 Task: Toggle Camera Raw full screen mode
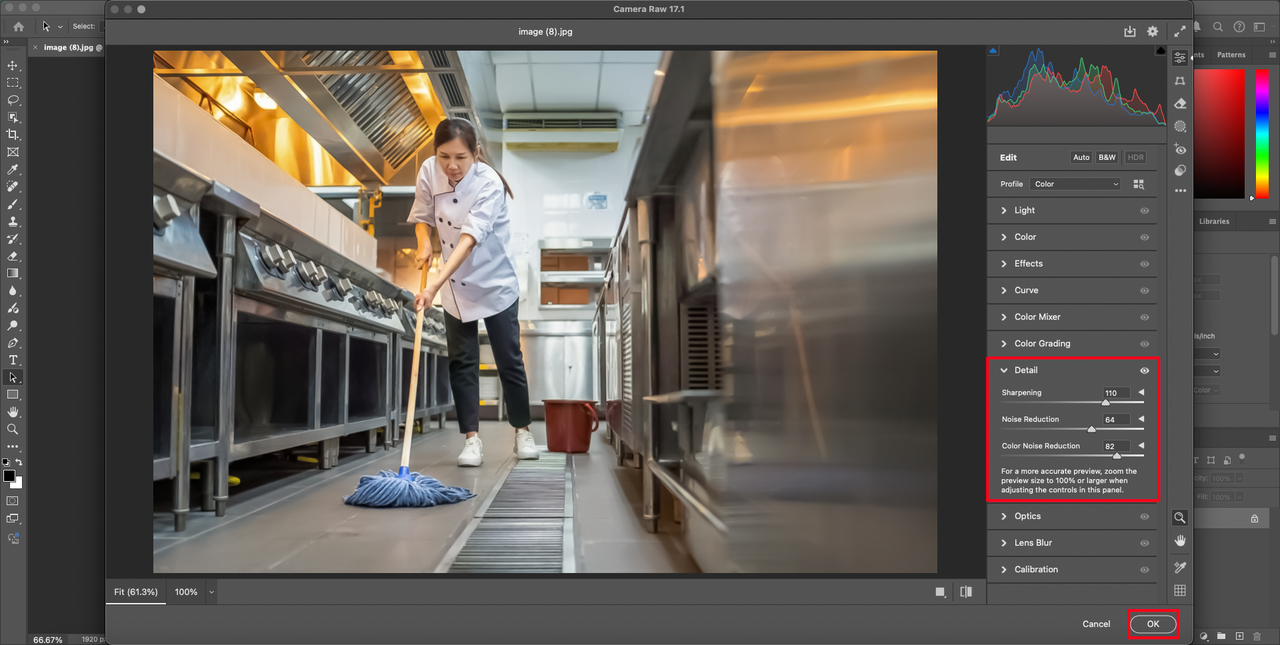tap(1181, 32)
